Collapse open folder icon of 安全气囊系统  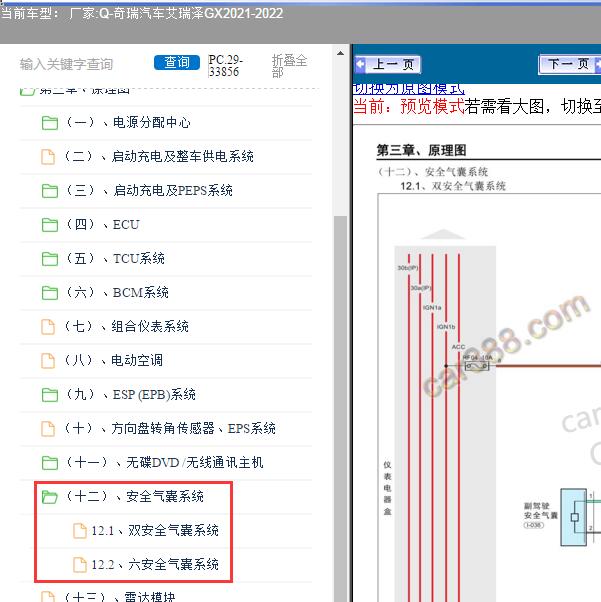(x=50, y=497)
